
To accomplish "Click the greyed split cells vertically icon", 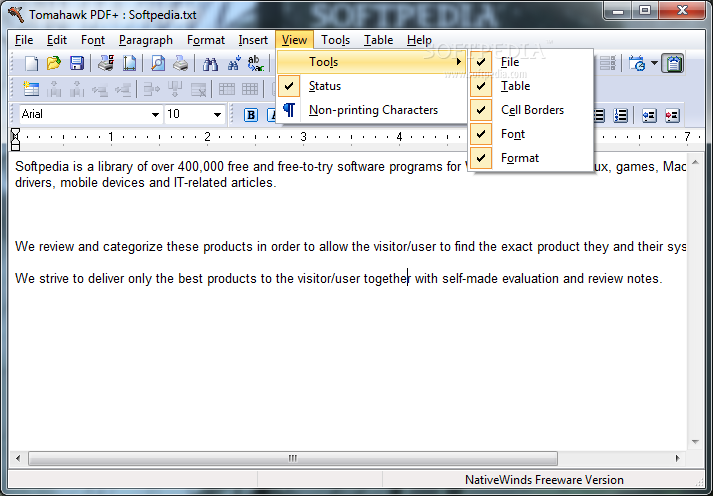I will click(x=175, y=89).
